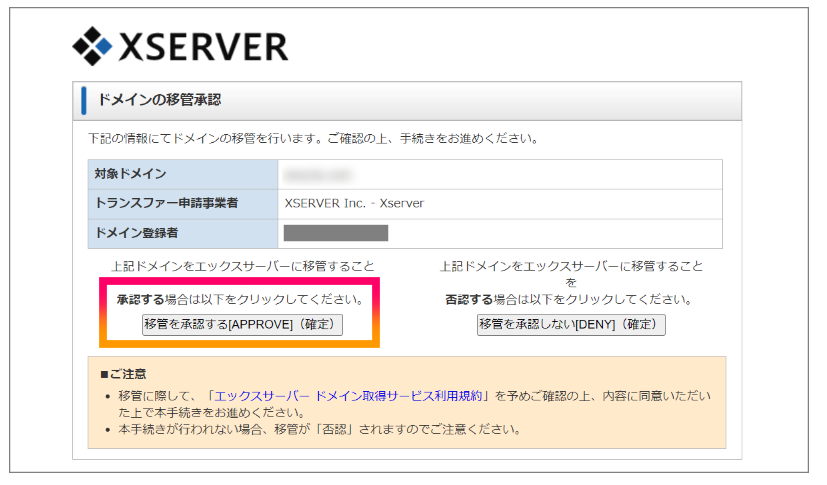The image size is (827, 485).
Task: Click the 否認する場合は以下をクリックしてください text
Action: tap(569, 300)
